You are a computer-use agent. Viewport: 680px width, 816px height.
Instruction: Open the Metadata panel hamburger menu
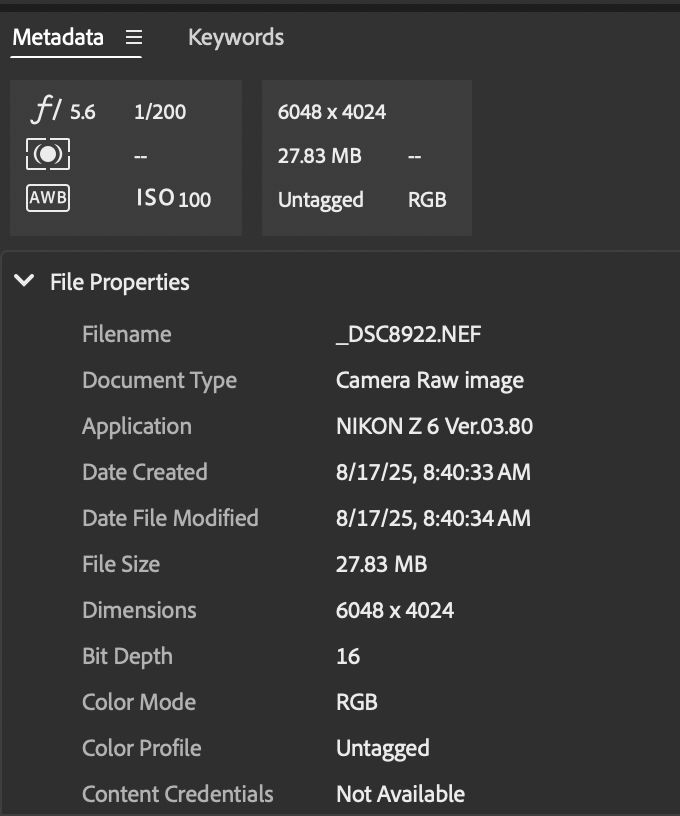click(x=134, y=37)
